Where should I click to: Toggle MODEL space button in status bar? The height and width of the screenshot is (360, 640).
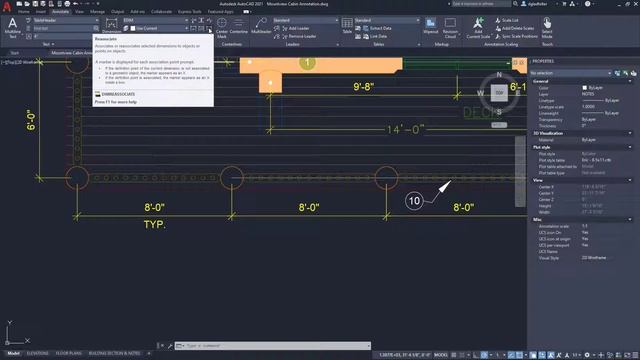pyautogui.click(x=441, y=355)
